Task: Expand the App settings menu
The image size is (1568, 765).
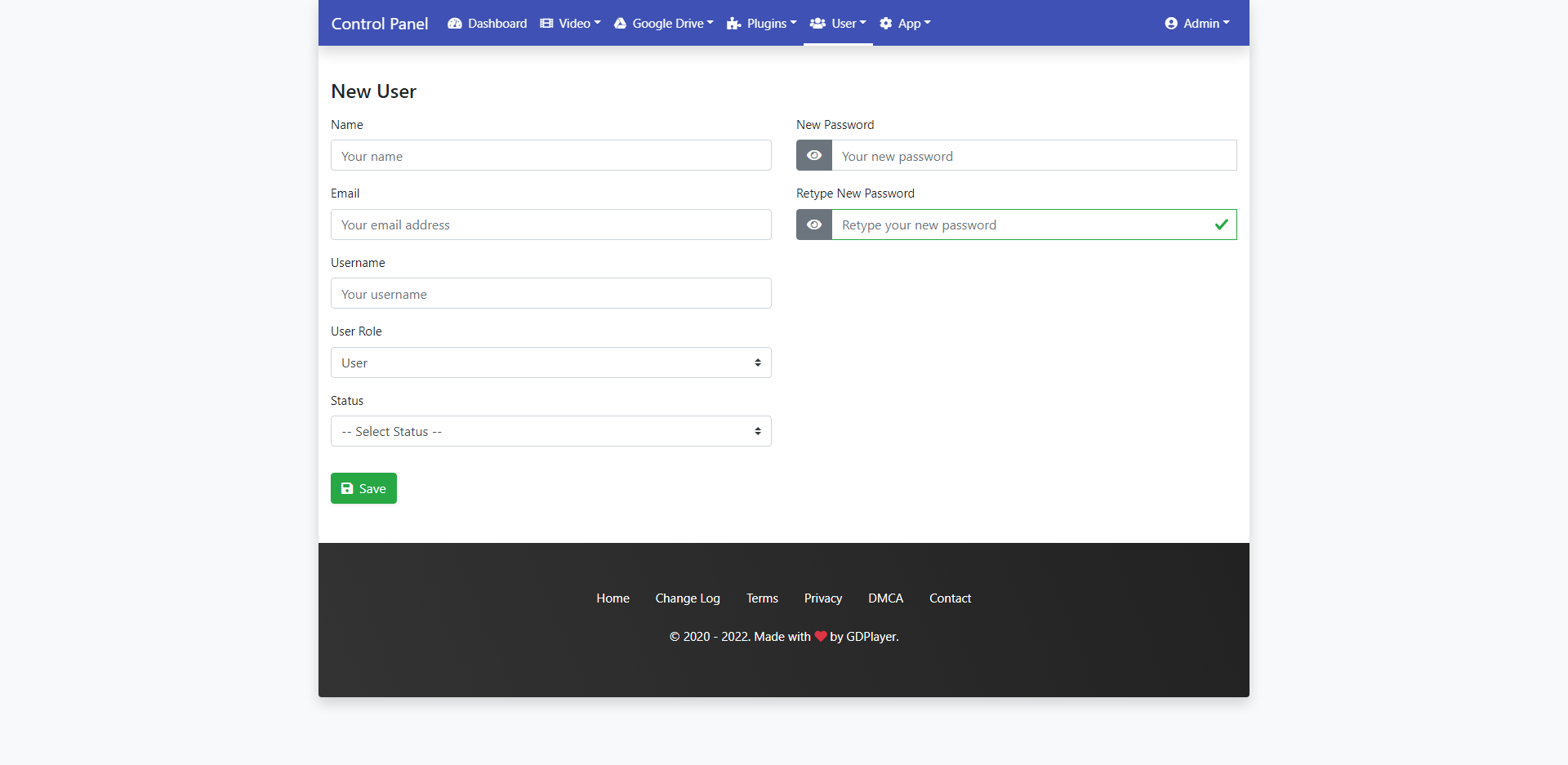Action: point(905,24)
